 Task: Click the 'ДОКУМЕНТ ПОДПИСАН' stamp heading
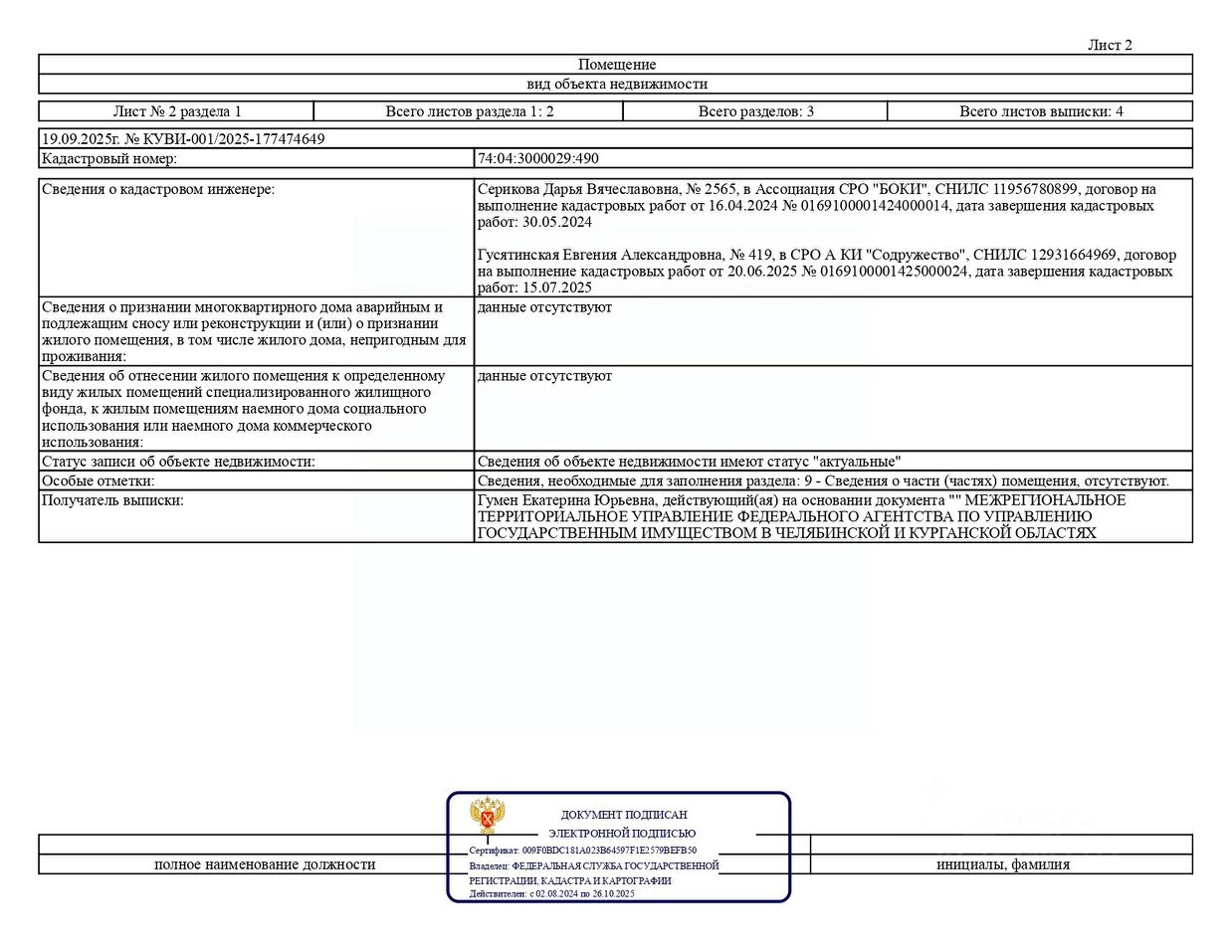[x=624, y=815]
